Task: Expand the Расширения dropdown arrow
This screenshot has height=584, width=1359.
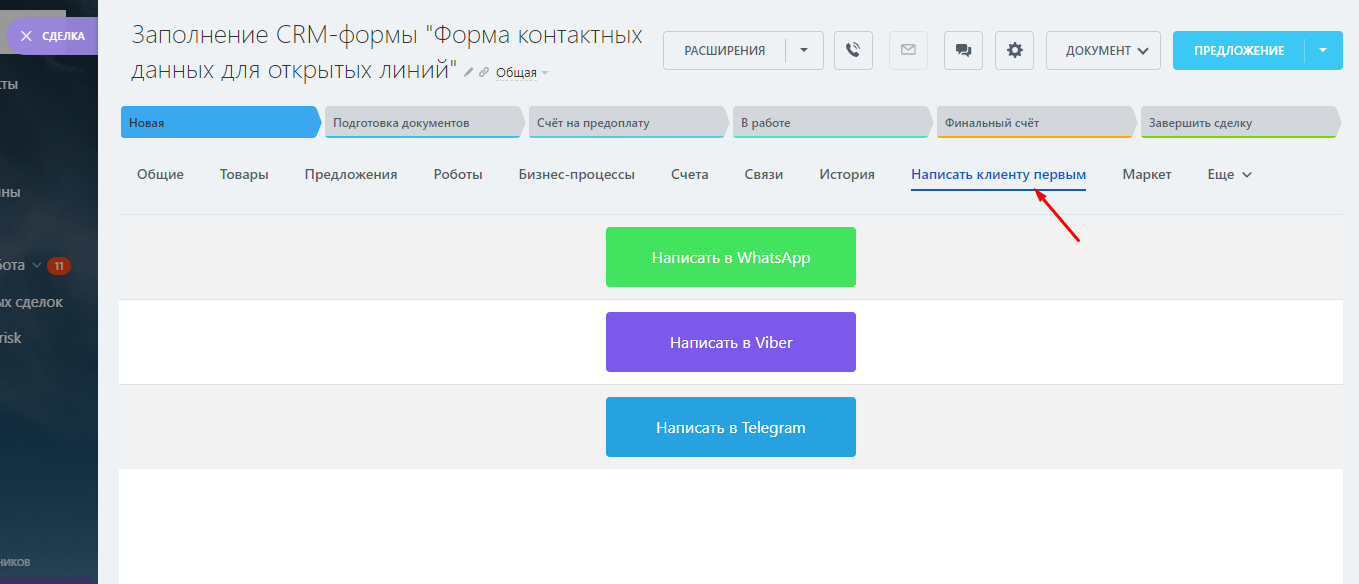Action: point(804,50)
